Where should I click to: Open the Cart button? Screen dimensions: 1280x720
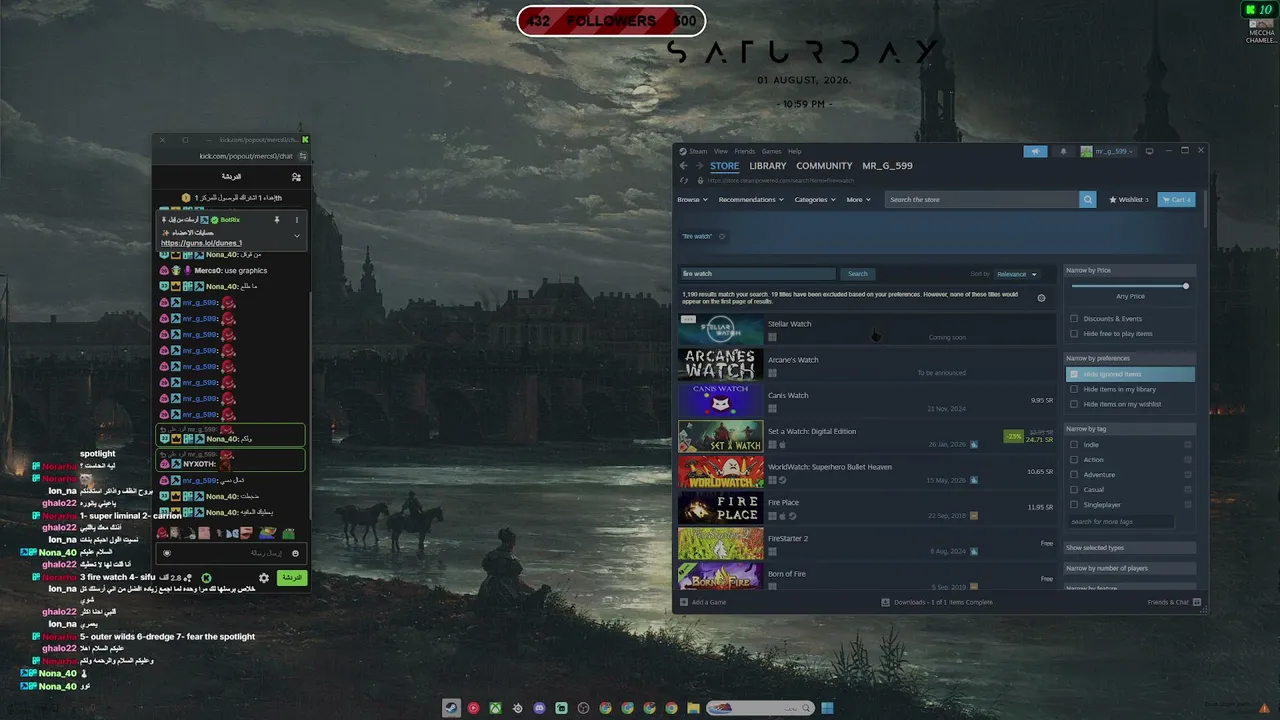click(1176, 200)
